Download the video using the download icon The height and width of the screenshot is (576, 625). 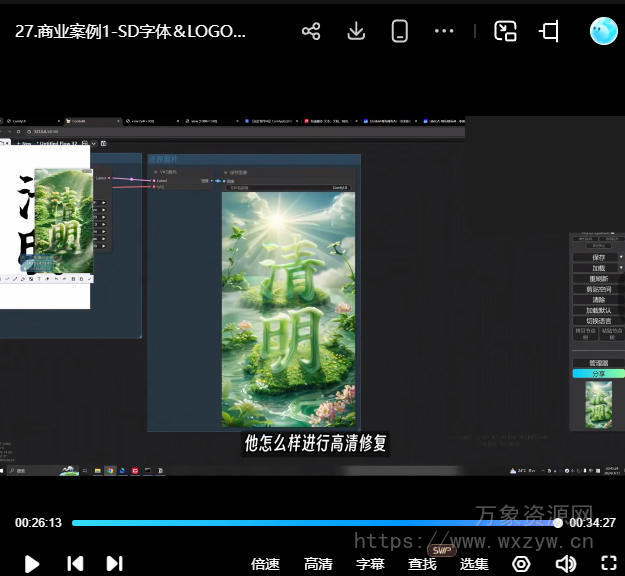tap(356, 31)
